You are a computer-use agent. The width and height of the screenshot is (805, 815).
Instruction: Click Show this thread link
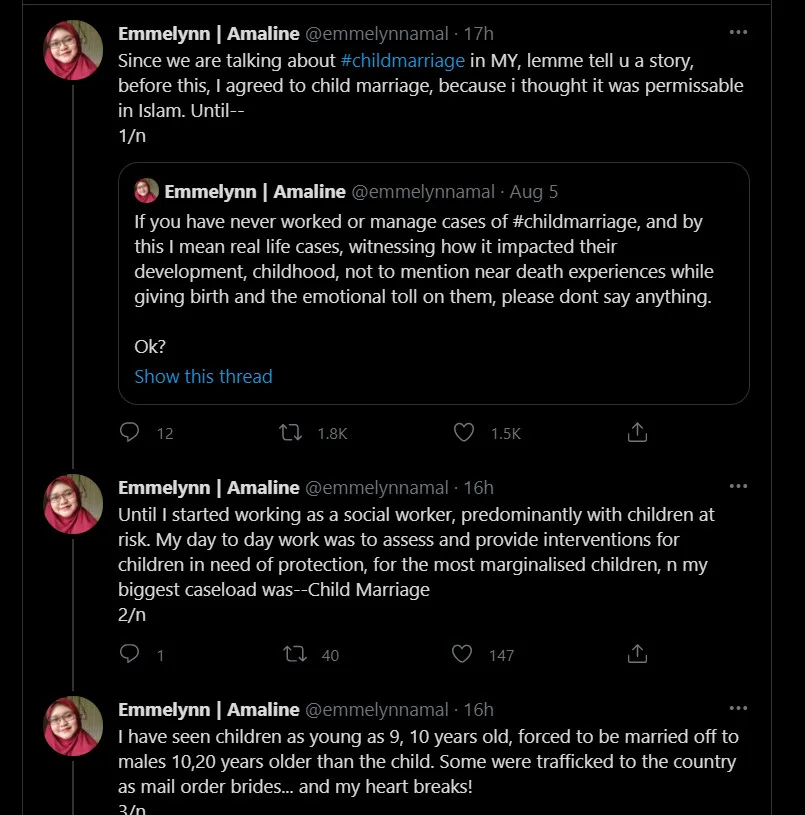pyautogui.click(x=203, y=376)
